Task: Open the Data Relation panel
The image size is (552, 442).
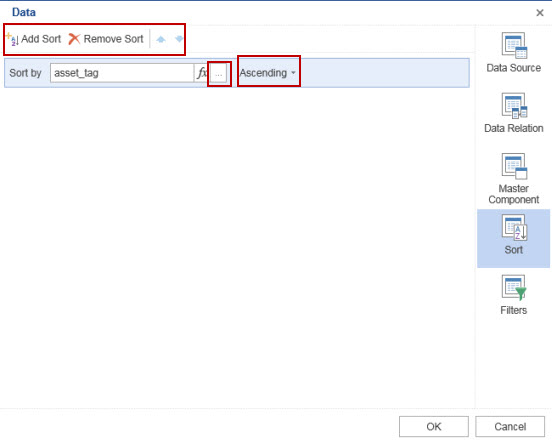Action: [513, 113]
